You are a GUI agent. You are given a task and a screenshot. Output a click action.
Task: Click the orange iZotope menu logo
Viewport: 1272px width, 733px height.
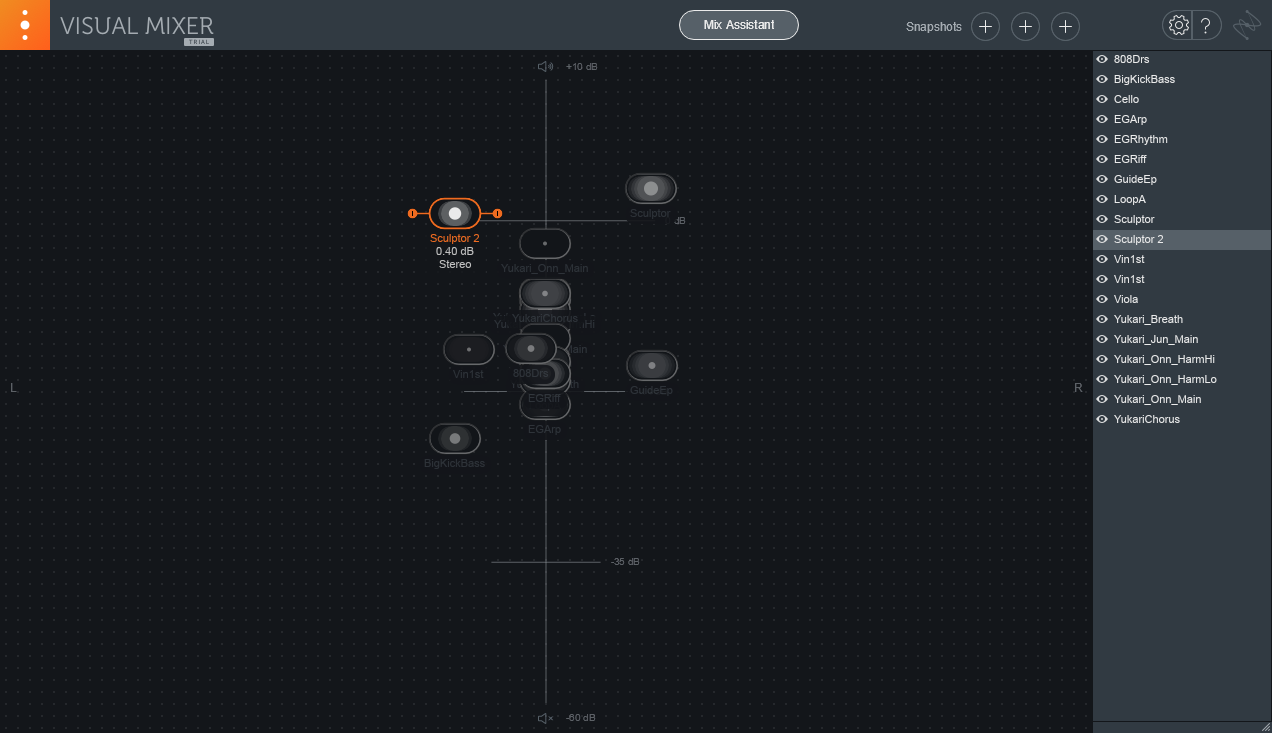pyautogui.click(x=24, y=24)
